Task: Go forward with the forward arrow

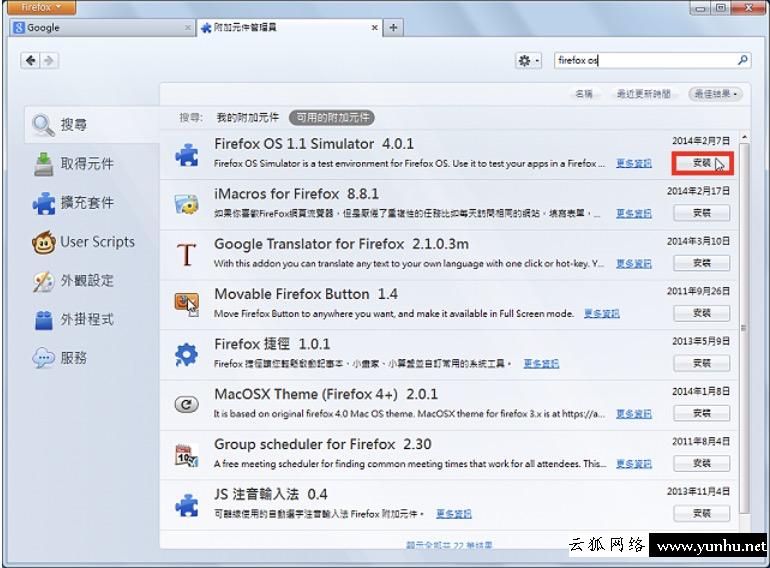Action: 49,60
